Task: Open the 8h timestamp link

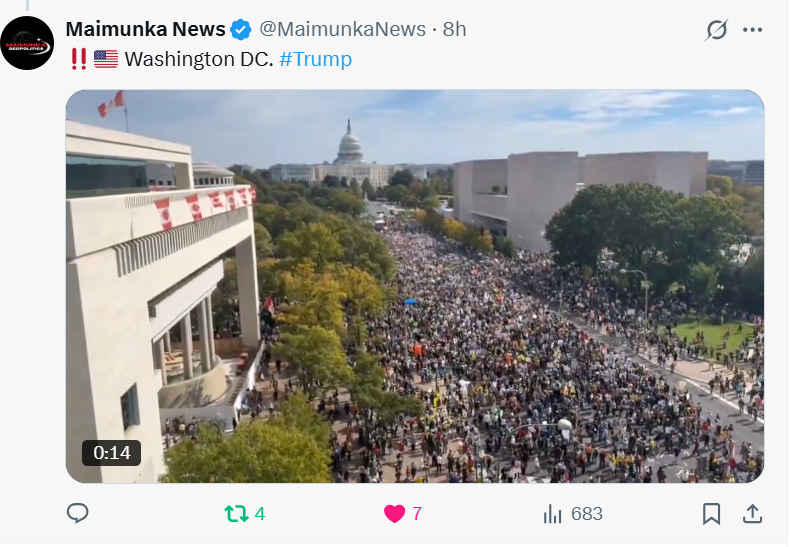Action: pyautogui.click(x=455, y=29)
